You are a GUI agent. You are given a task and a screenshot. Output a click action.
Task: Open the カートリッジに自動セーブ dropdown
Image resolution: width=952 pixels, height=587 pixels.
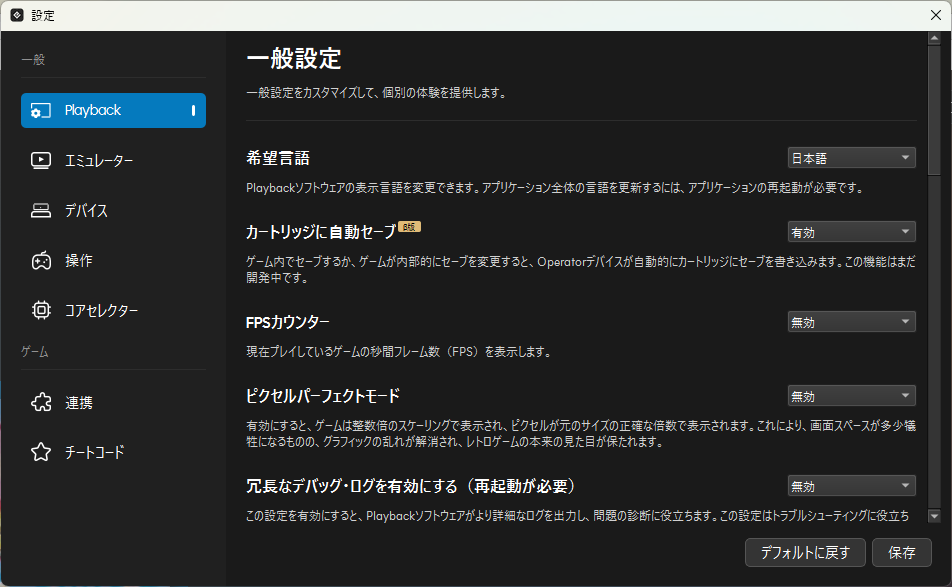pos(851,232)
